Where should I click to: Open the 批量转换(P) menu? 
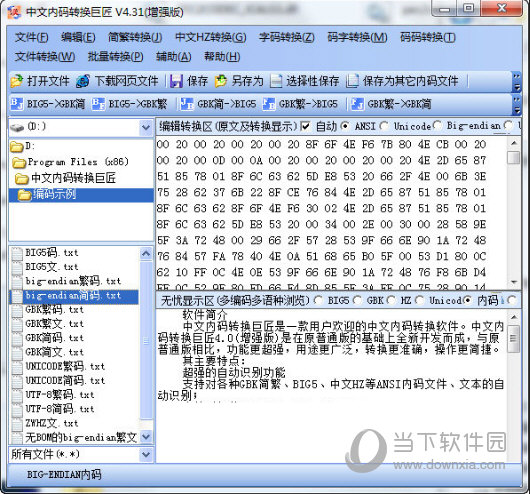point(116,56)
